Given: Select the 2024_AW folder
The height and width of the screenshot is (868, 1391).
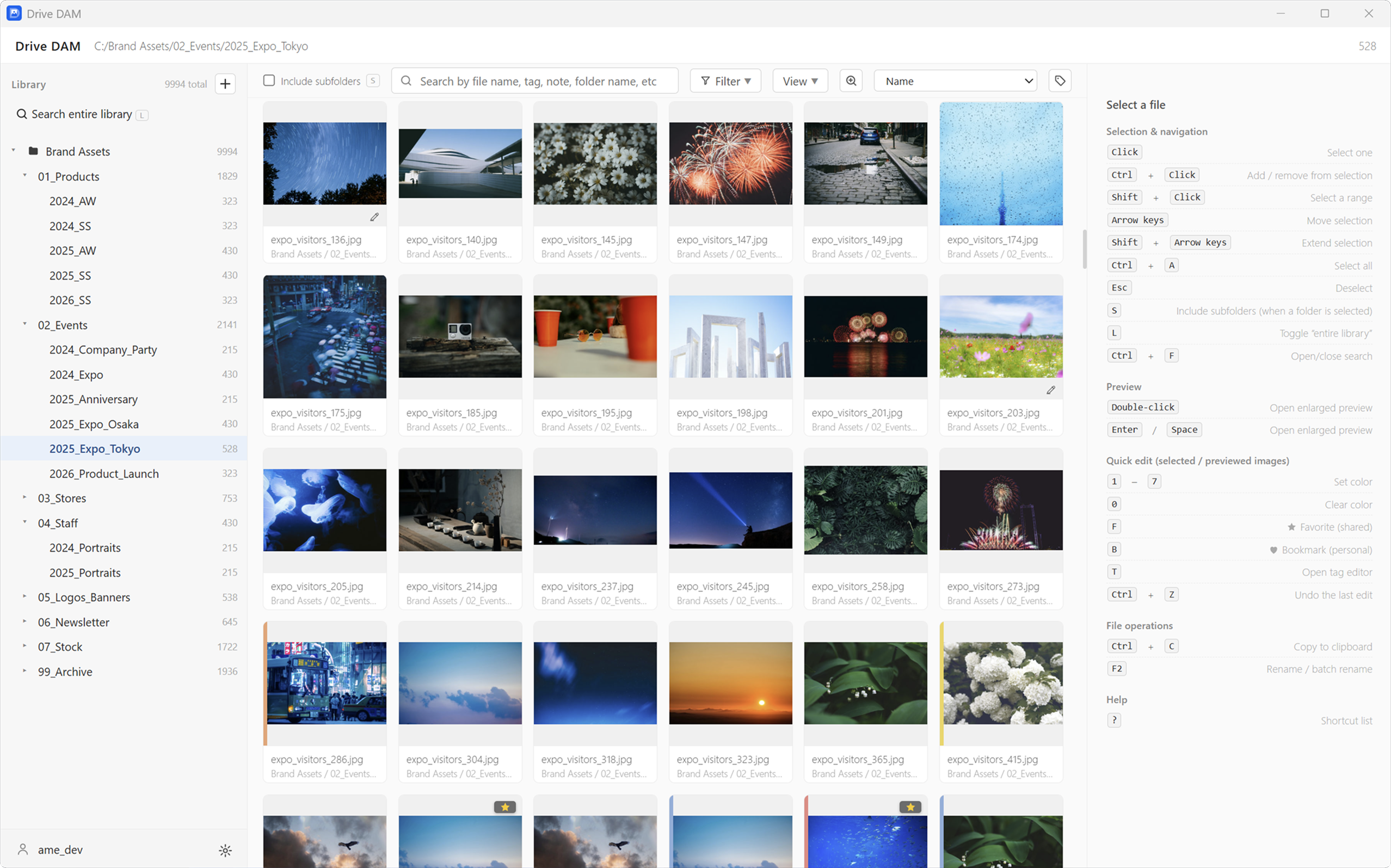Looking at the screenshot, I should tap(124, 201).
